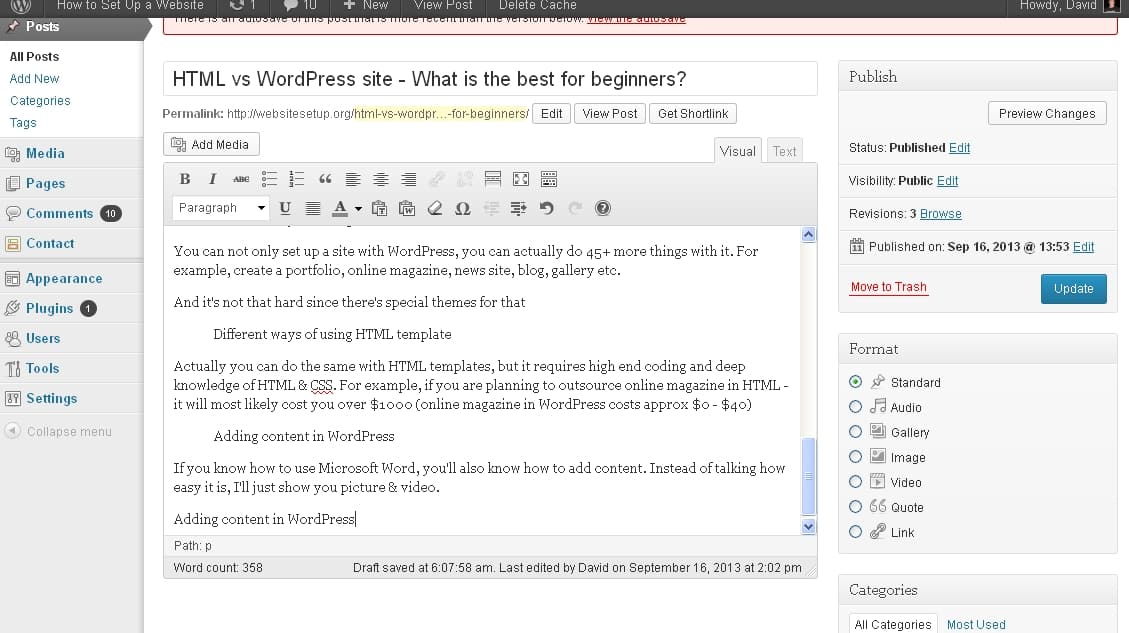Click the blue Update button

(x=1073, y=288)
